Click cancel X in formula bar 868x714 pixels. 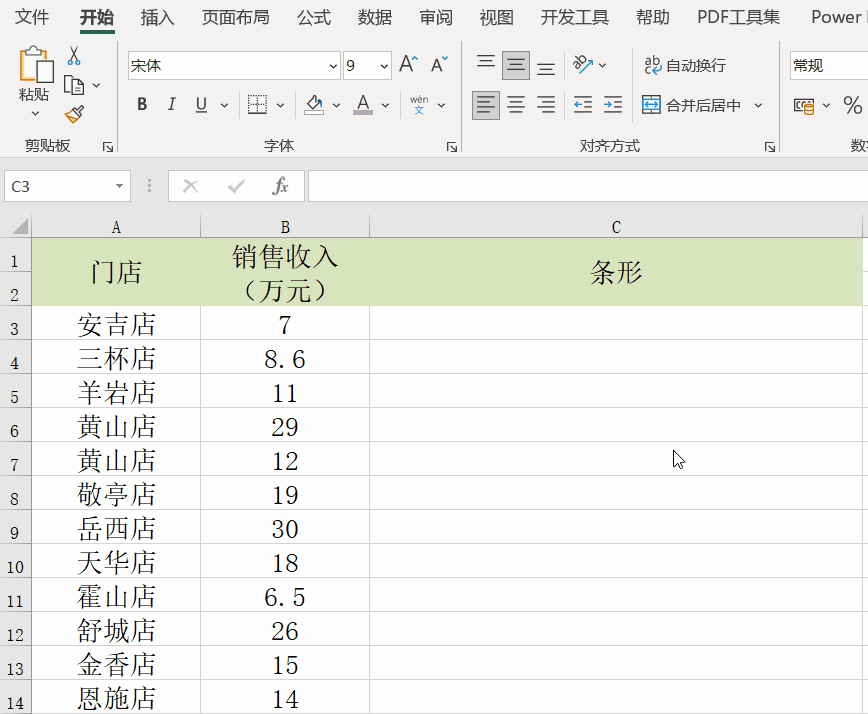pyautogui.click(x=190, y=187)
